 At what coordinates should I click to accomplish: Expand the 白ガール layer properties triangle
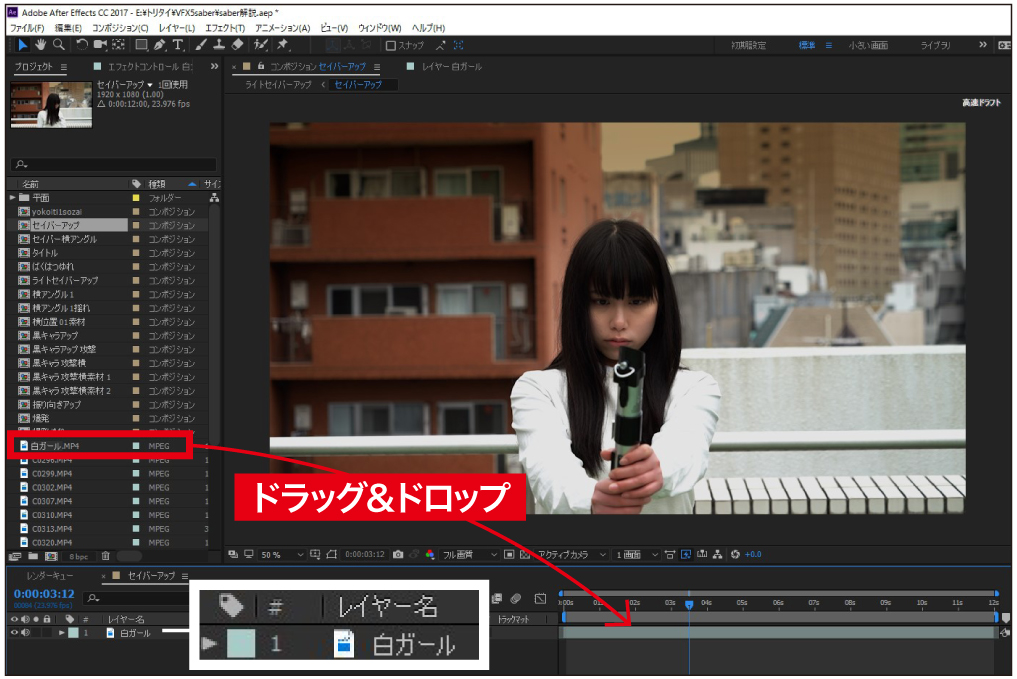tap(62, 633)
